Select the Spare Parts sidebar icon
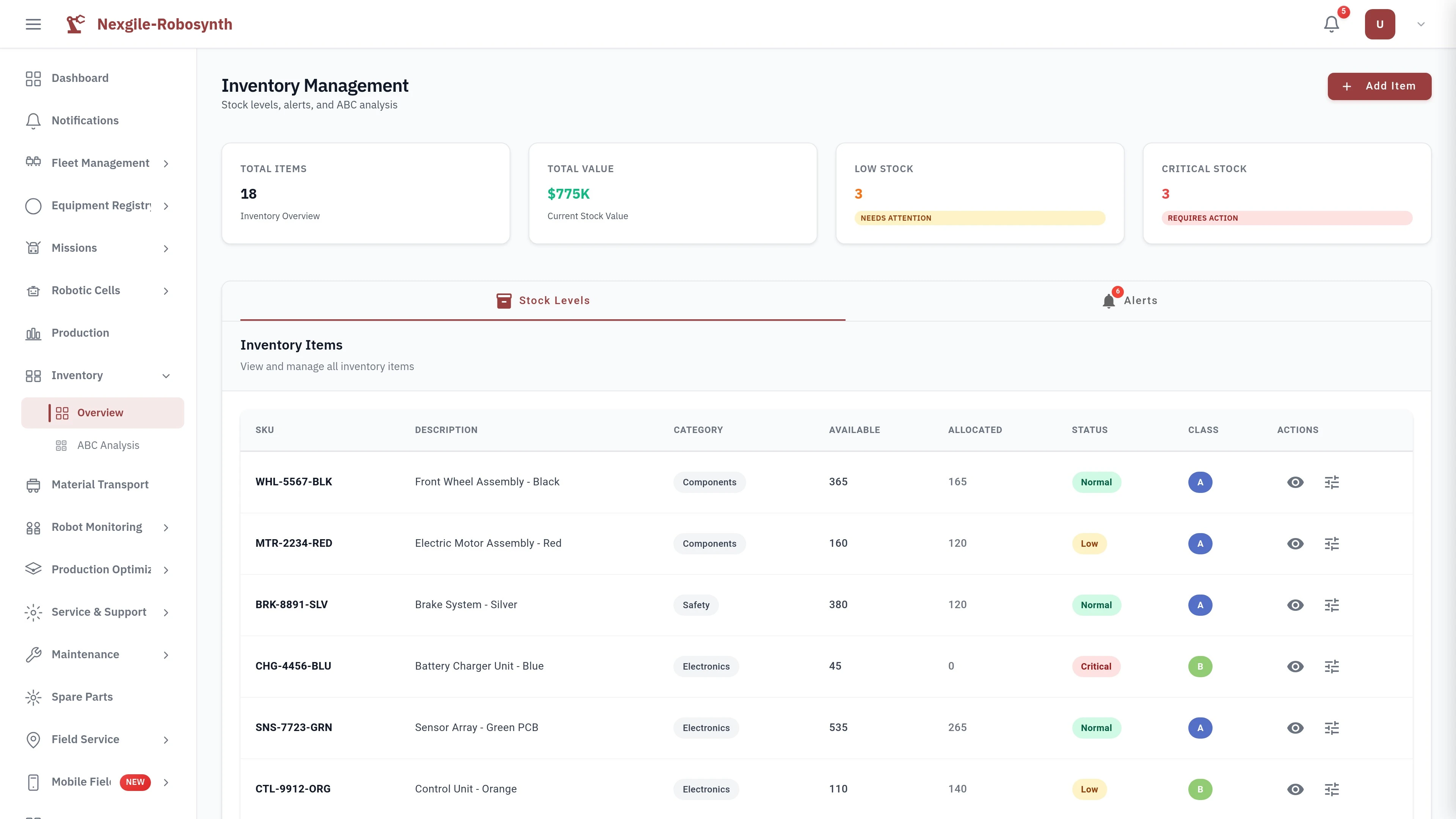1456x819 pixels. [x=33, y=697]
